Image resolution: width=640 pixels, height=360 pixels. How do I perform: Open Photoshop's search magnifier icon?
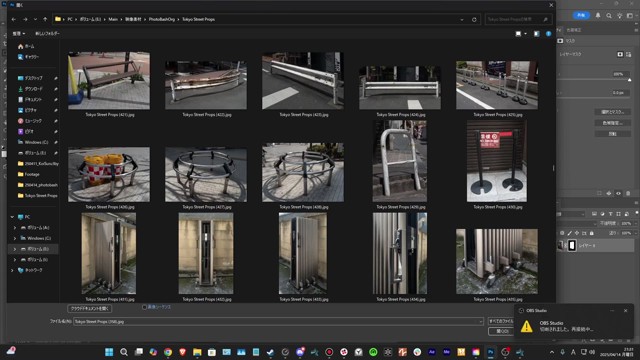(x=609, y=16)
